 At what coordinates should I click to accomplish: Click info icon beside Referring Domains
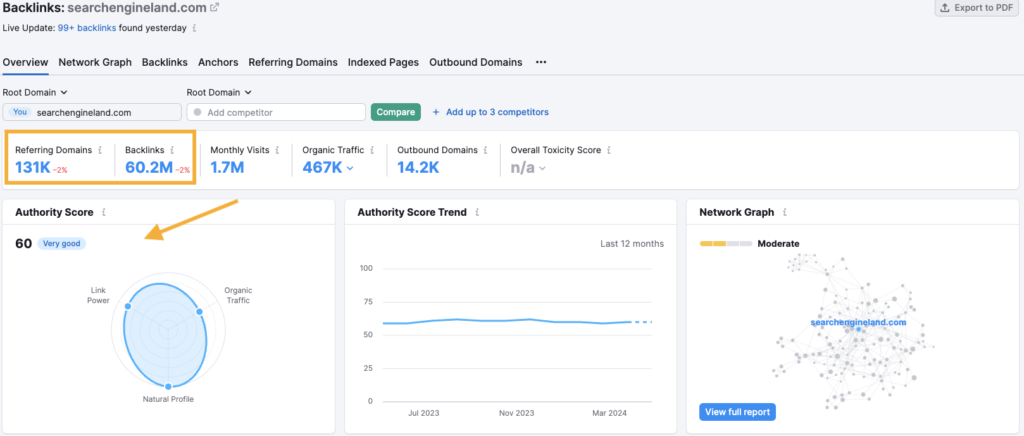click(100, 149)
